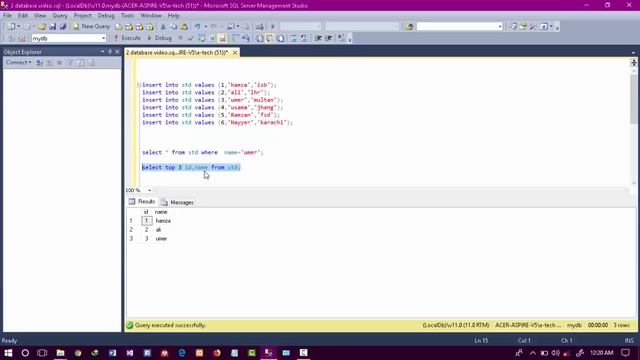
Task: Click the Decrease Indent icon
Action: tap(318, 38)
